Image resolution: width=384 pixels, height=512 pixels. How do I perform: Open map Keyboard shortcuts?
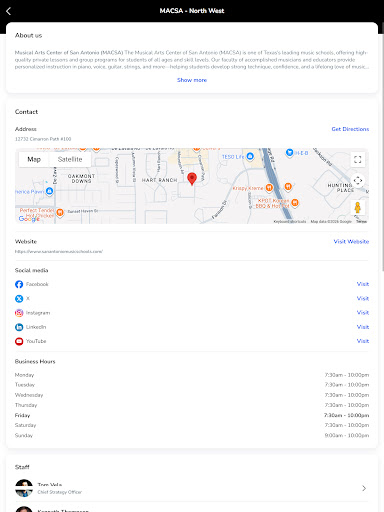click(290, 221)
